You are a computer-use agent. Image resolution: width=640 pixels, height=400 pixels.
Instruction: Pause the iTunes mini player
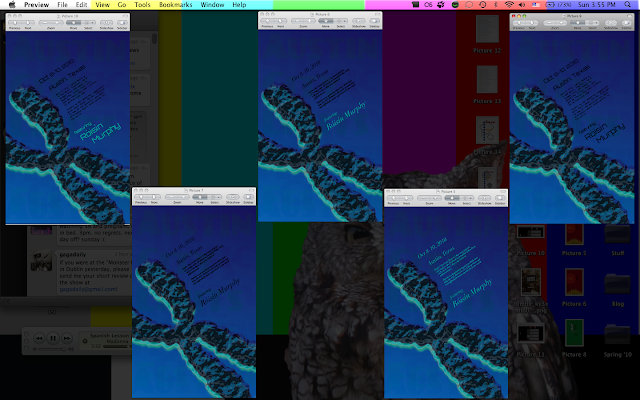point(53,338)
